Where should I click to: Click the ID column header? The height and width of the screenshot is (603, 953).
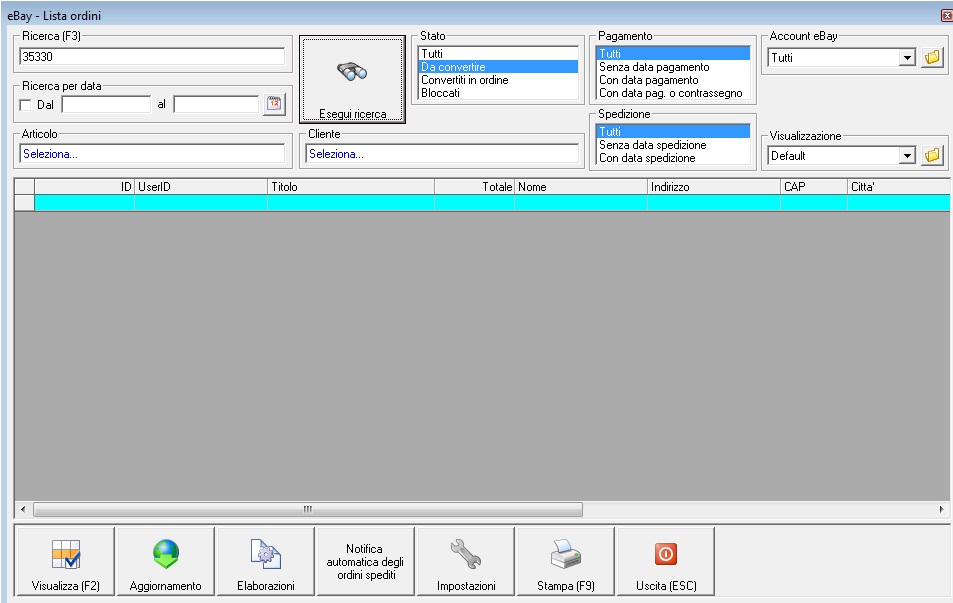[84, 187]
